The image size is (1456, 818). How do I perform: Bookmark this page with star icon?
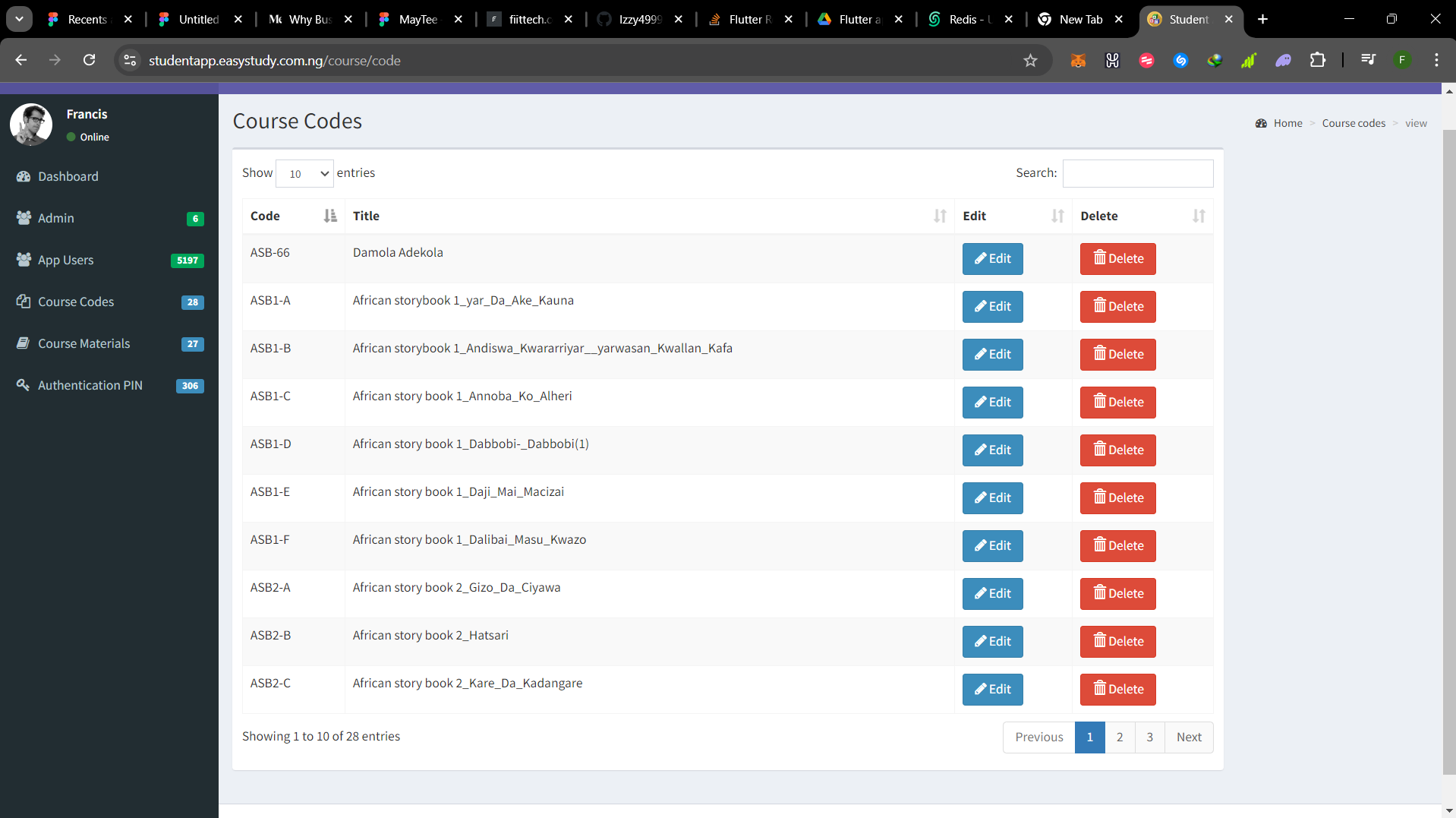click(1030, 61)
